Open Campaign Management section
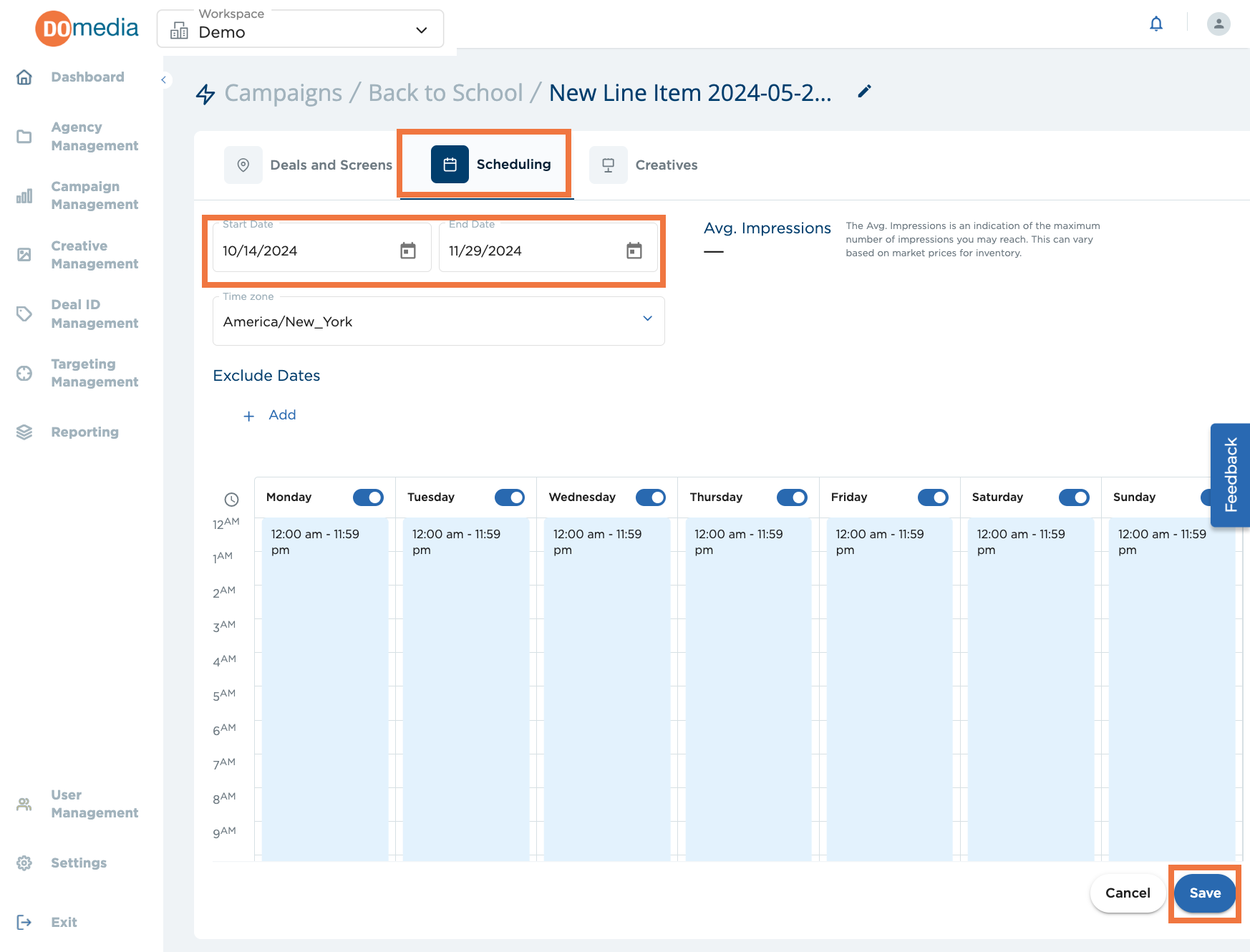Screen dimensions: 1250x952 (95, 195)
